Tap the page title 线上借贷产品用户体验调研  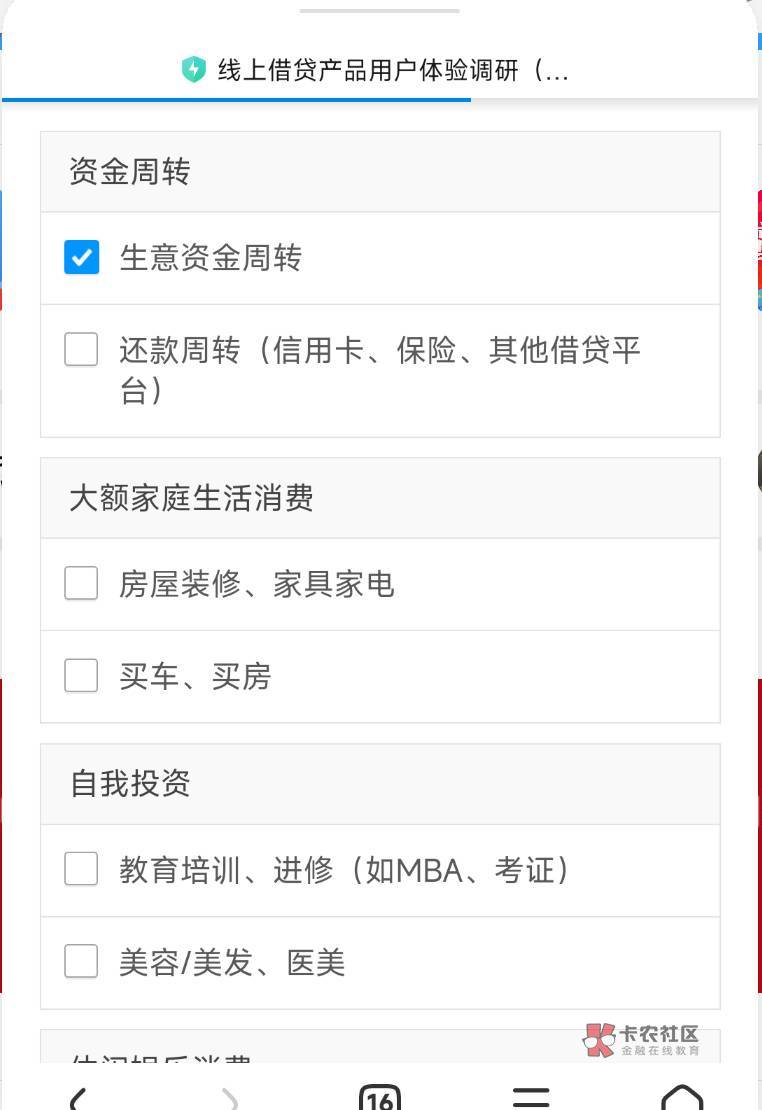(x=392, y=70)
